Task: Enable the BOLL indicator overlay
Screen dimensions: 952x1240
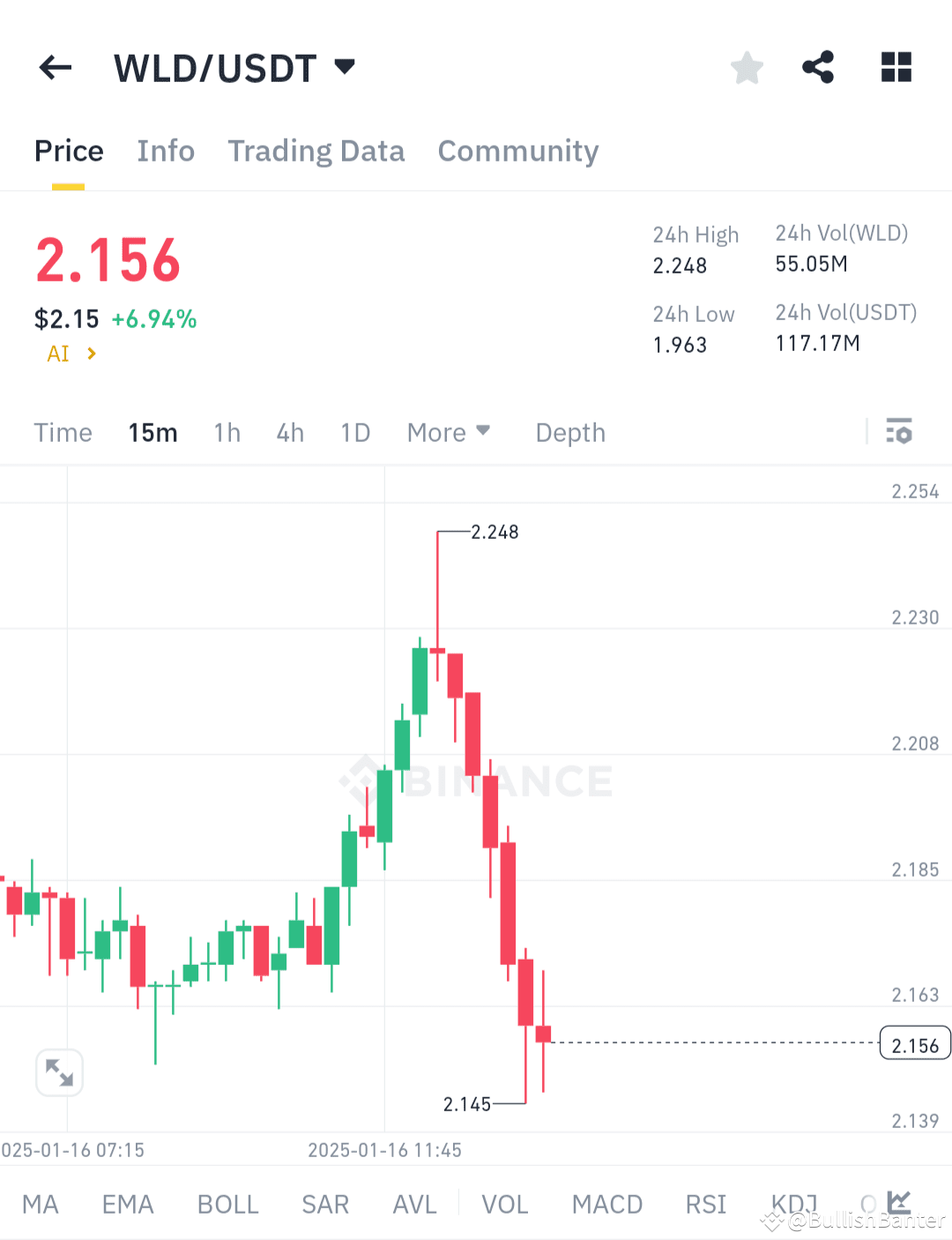Action: (227, 1203)
